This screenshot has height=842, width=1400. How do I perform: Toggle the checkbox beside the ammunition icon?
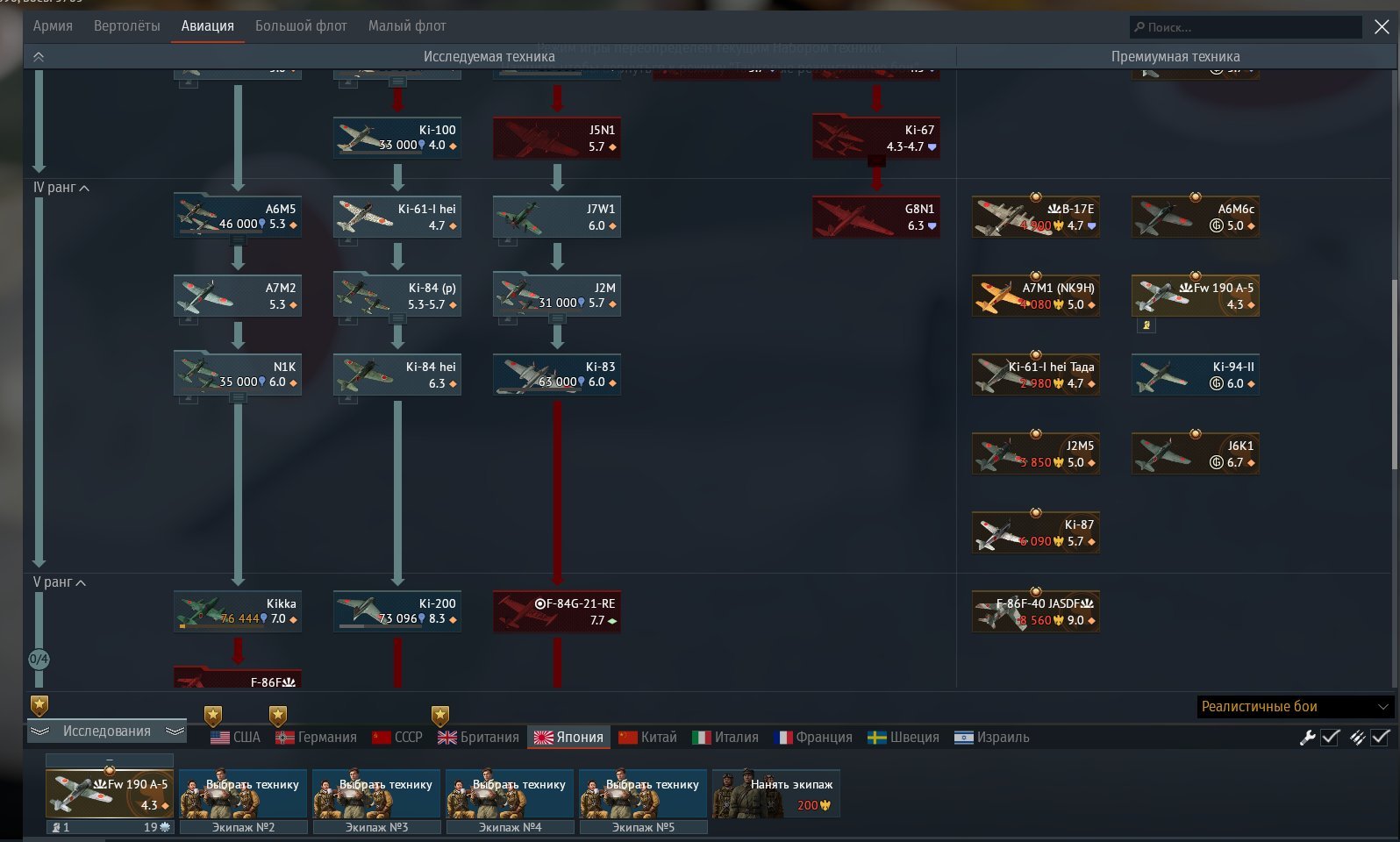(x=1380, y=738)
